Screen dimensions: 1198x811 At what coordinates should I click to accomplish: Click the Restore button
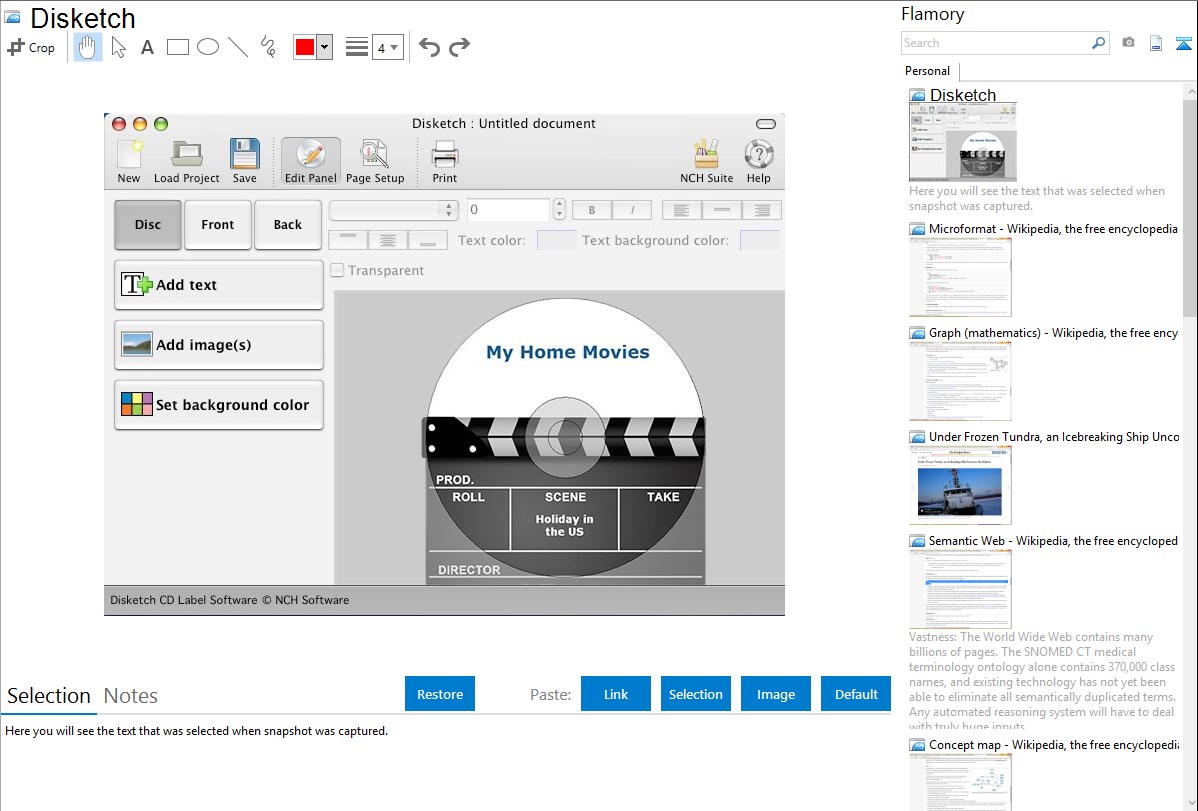point(440,694)
